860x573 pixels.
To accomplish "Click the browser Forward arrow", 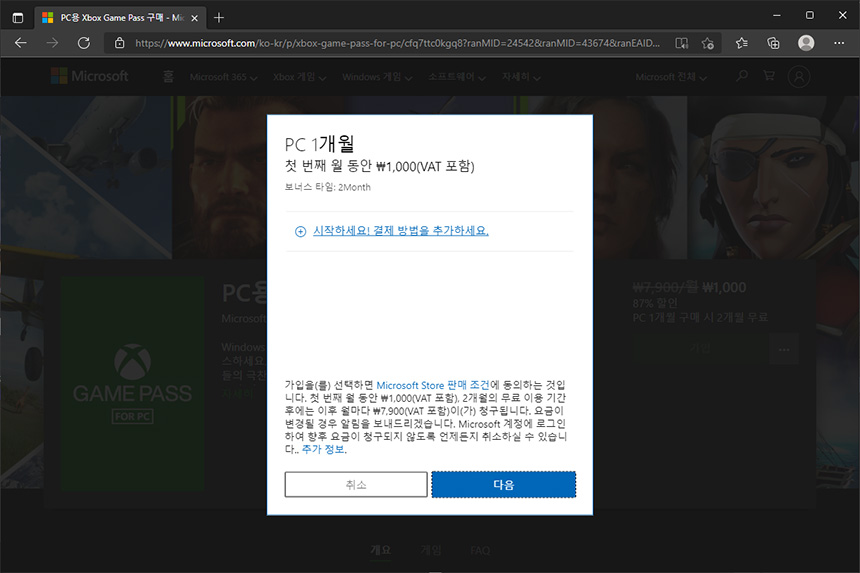I will tap(52, 43).
